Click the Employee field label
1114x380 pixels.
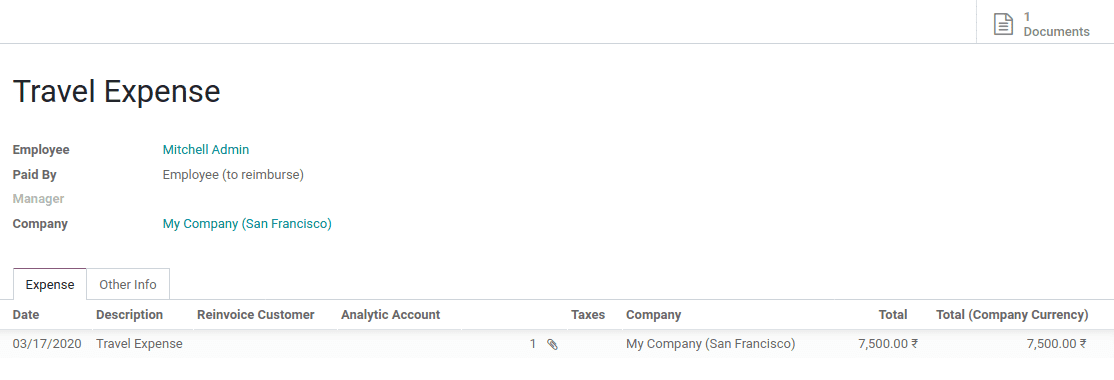41,150
